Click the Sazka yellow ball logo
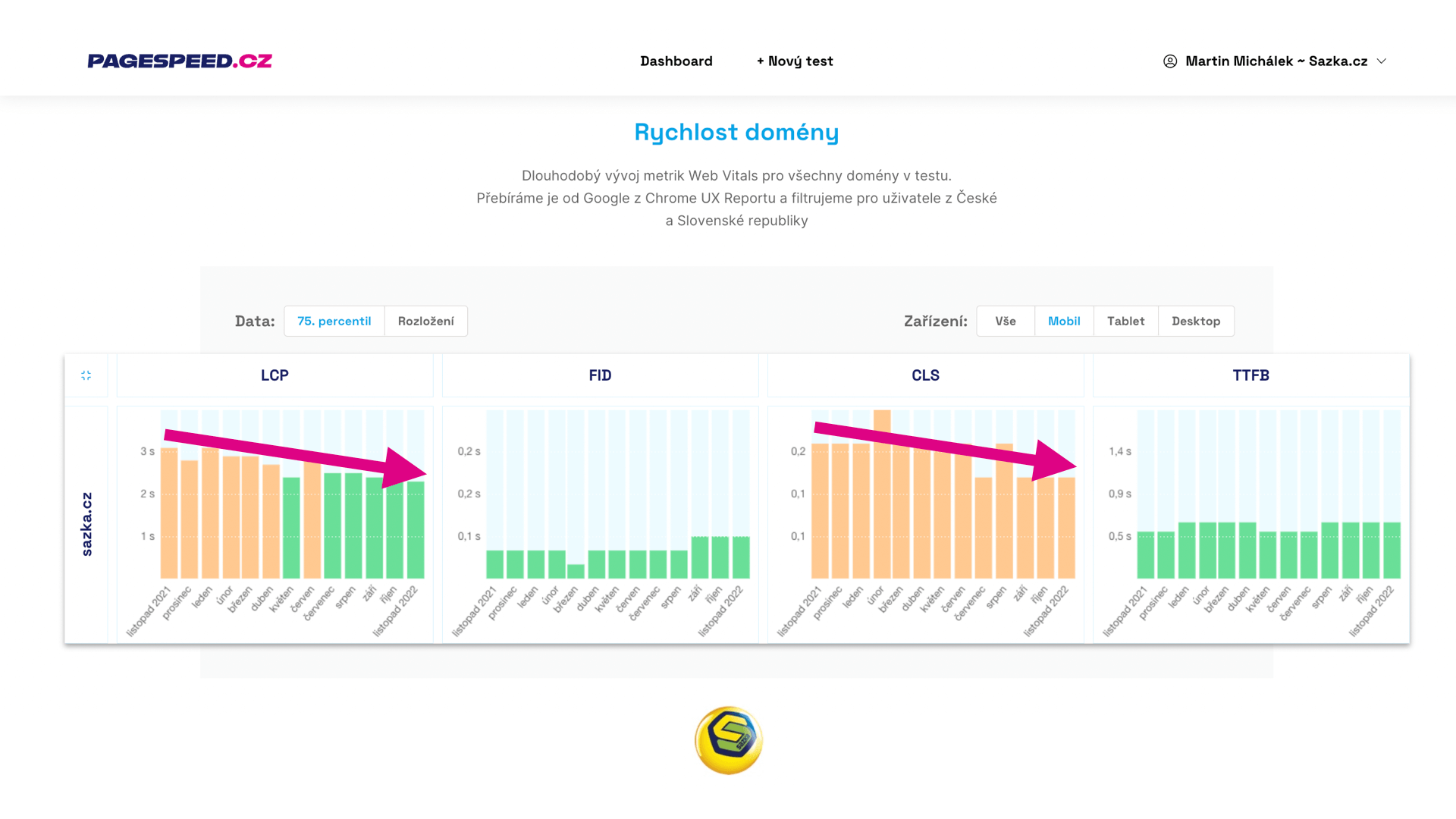The width and height of the screenshot is (1456, 819). (x=728, y=740)
